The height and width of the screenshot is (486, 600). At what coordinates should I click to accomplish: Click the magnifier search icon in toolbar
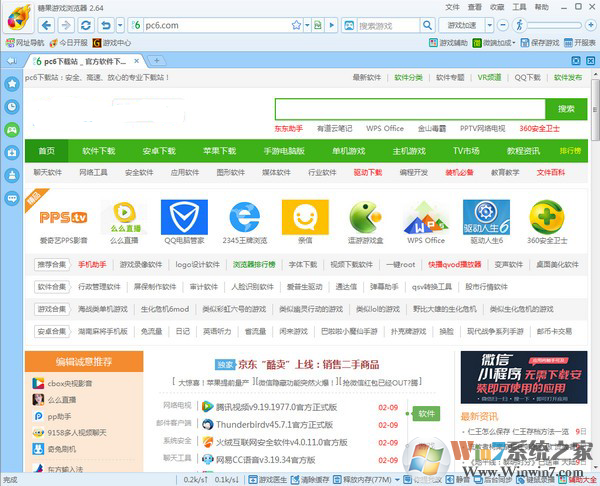427,26
